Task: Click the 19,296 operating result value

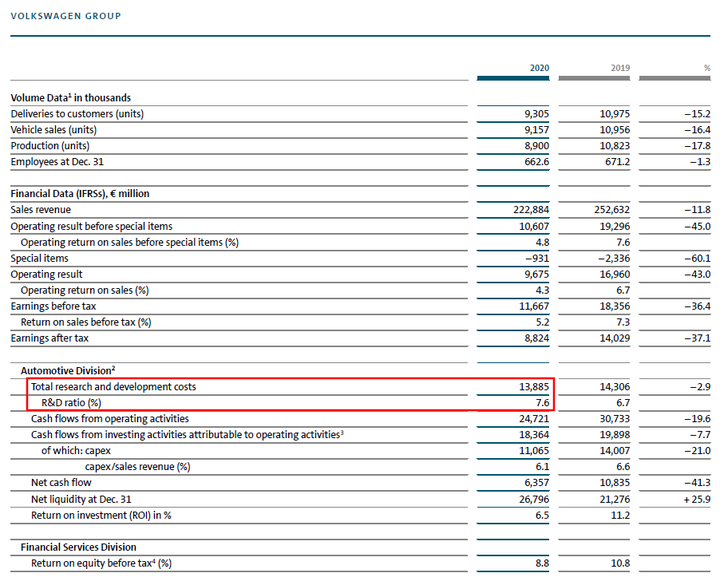Action: [x=614, y=226]
